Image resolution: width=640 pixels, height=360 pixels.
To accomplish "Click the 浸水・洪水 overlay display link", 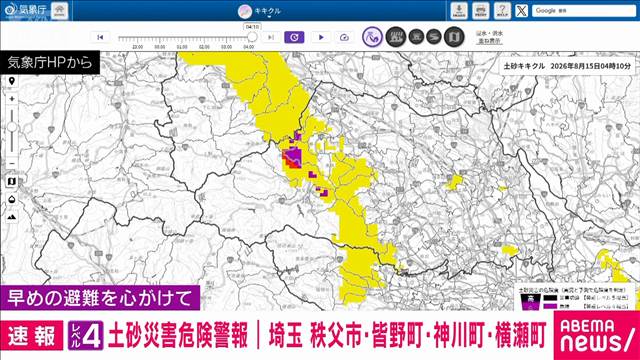I will tap(490, 37).
